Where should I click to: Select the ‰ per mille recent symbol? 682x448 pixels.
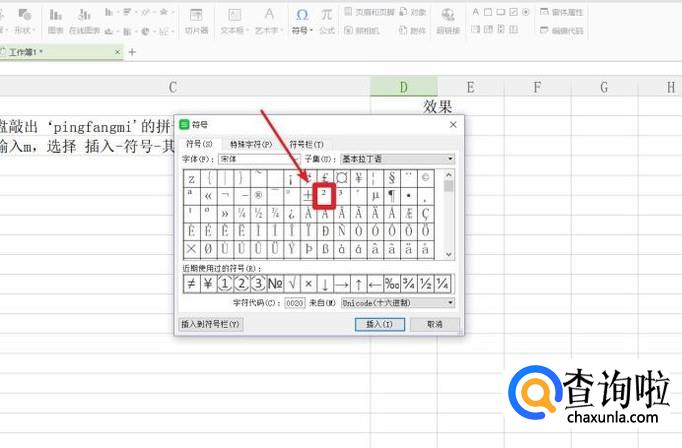[392, 284]
